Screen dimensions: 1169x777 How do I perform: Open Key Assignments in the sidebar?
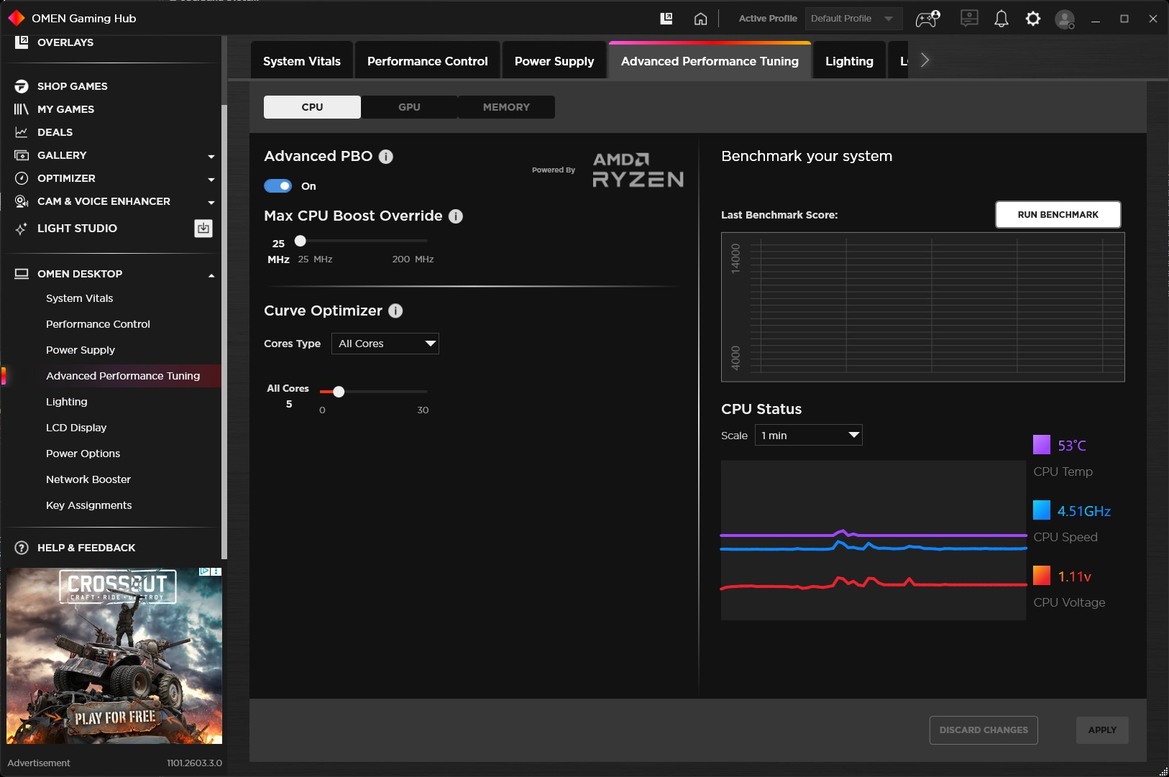point(89,506)
